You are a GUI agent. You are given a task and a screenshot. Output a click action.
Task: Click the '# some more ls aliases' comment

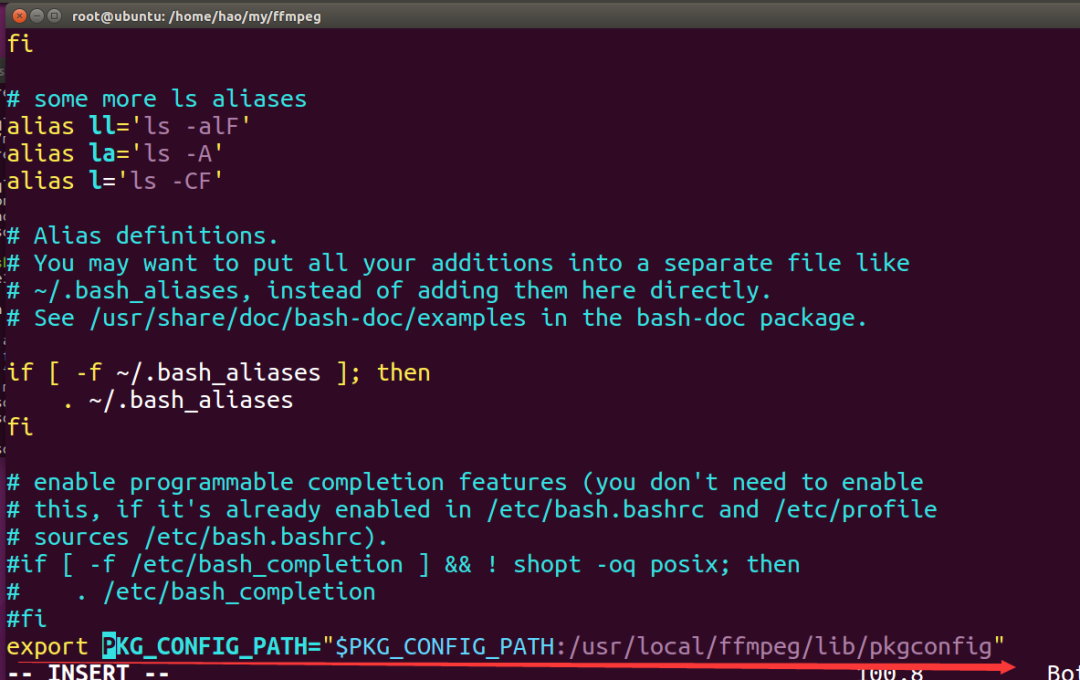tap(156, 100)
